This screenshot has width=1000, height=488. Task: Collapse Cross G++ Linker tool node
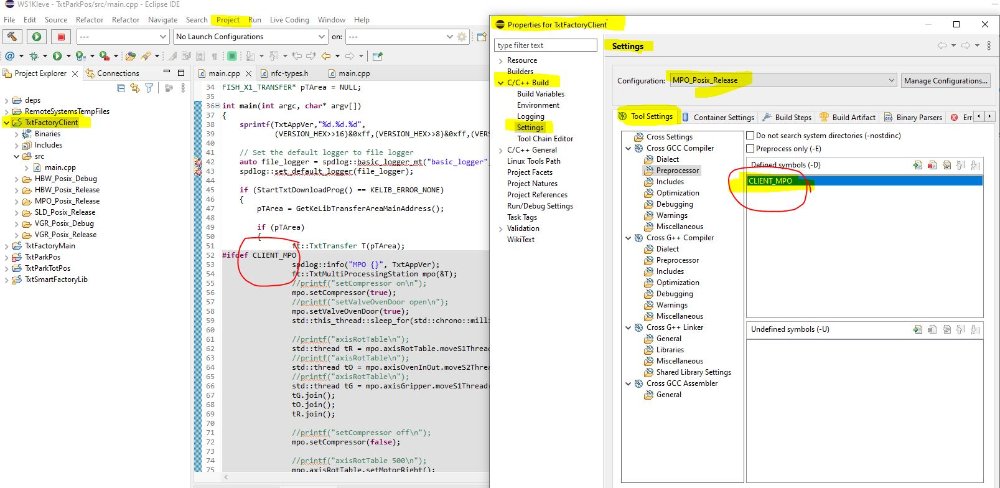(629, 327)
